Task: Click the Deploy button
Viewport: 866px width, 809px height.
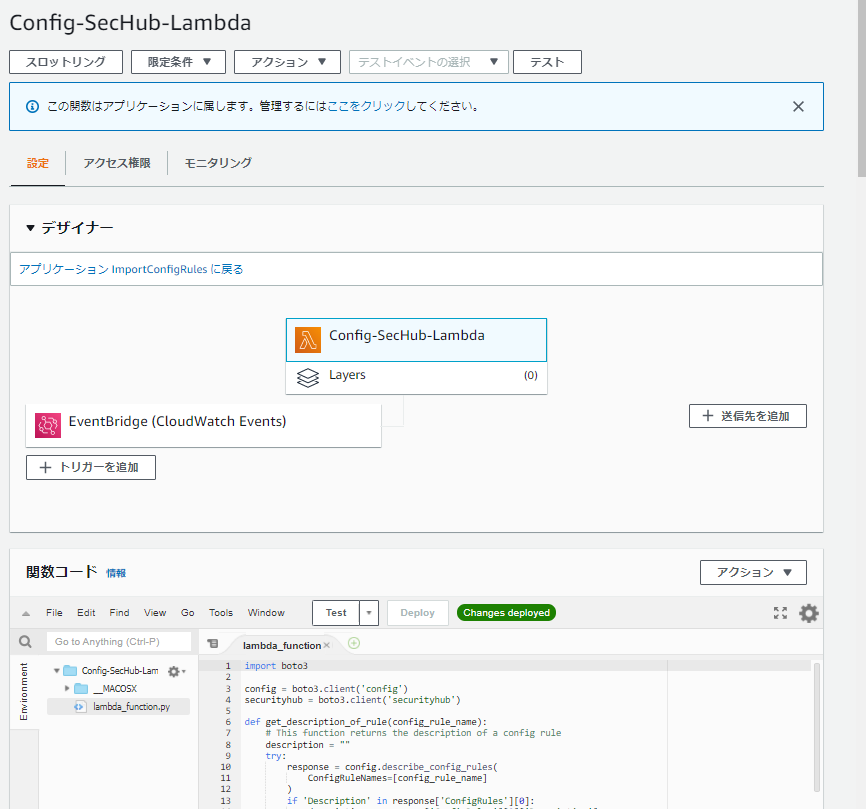Action: (x=418, y=613)
